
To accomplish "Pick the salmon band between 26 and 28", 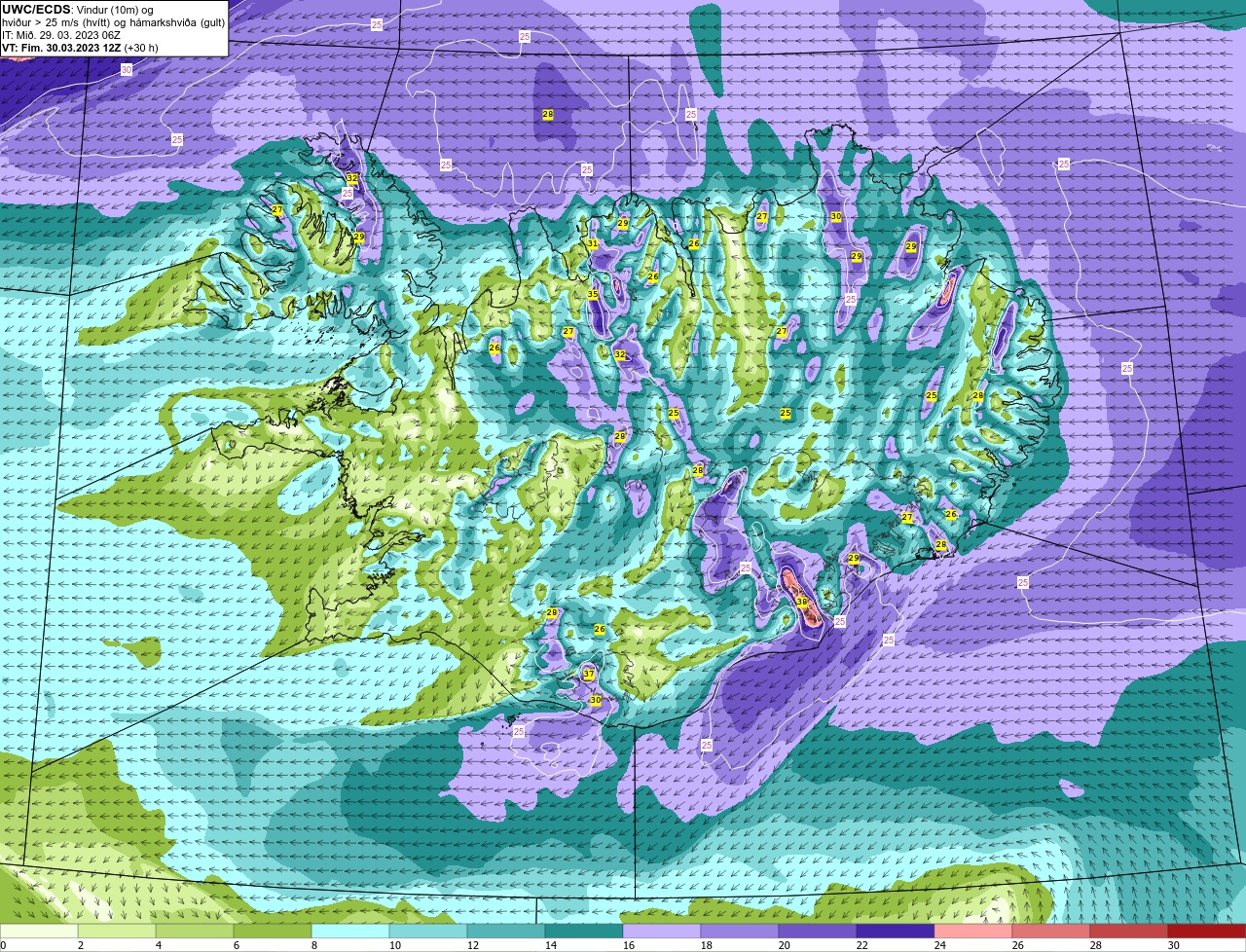I will [1051, 931].
